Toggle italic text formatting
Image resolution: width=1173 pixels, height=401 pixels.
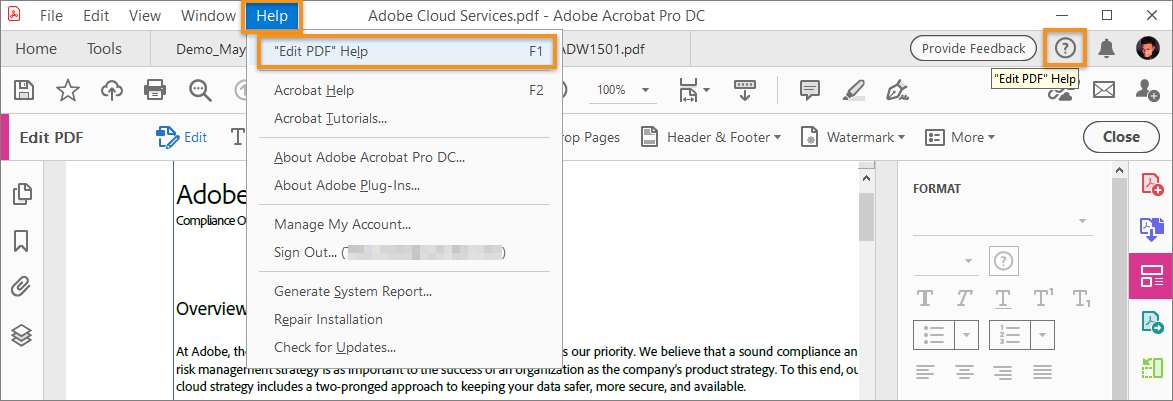click(964, 298)
